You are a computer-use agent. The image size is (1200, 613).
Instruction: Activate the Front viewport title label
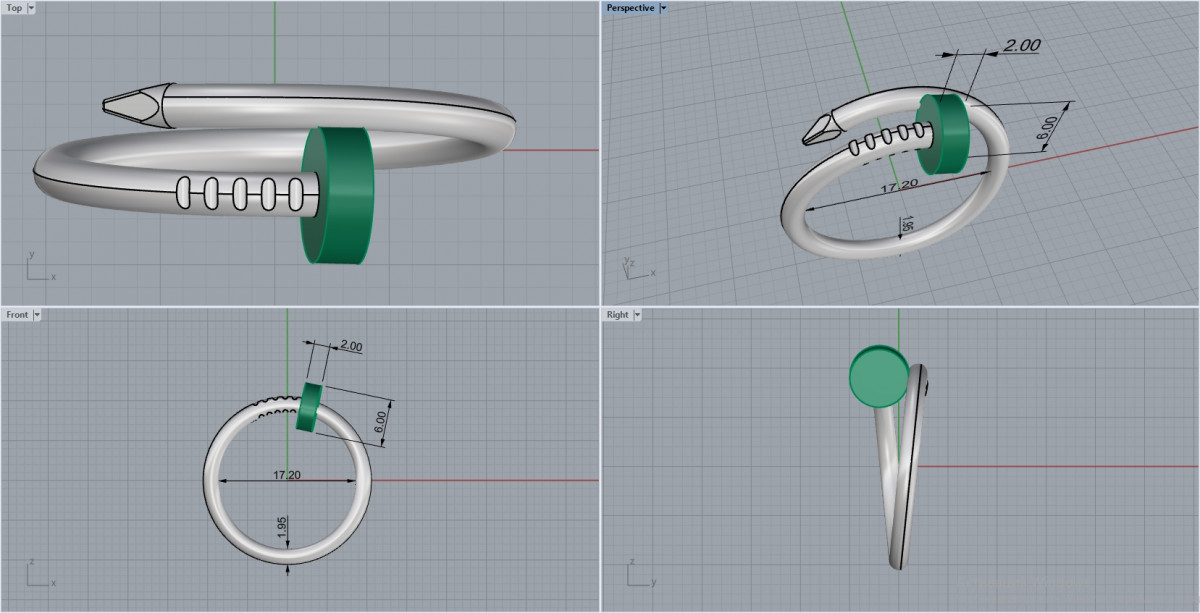[x=17, y=315]
